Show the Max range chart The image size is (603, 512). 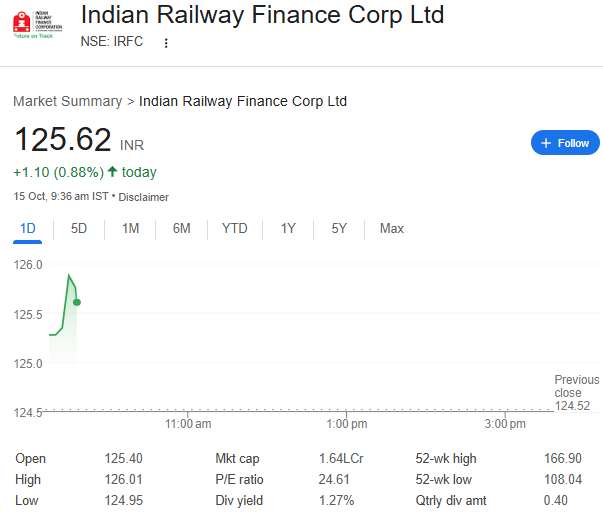point(391,229)
